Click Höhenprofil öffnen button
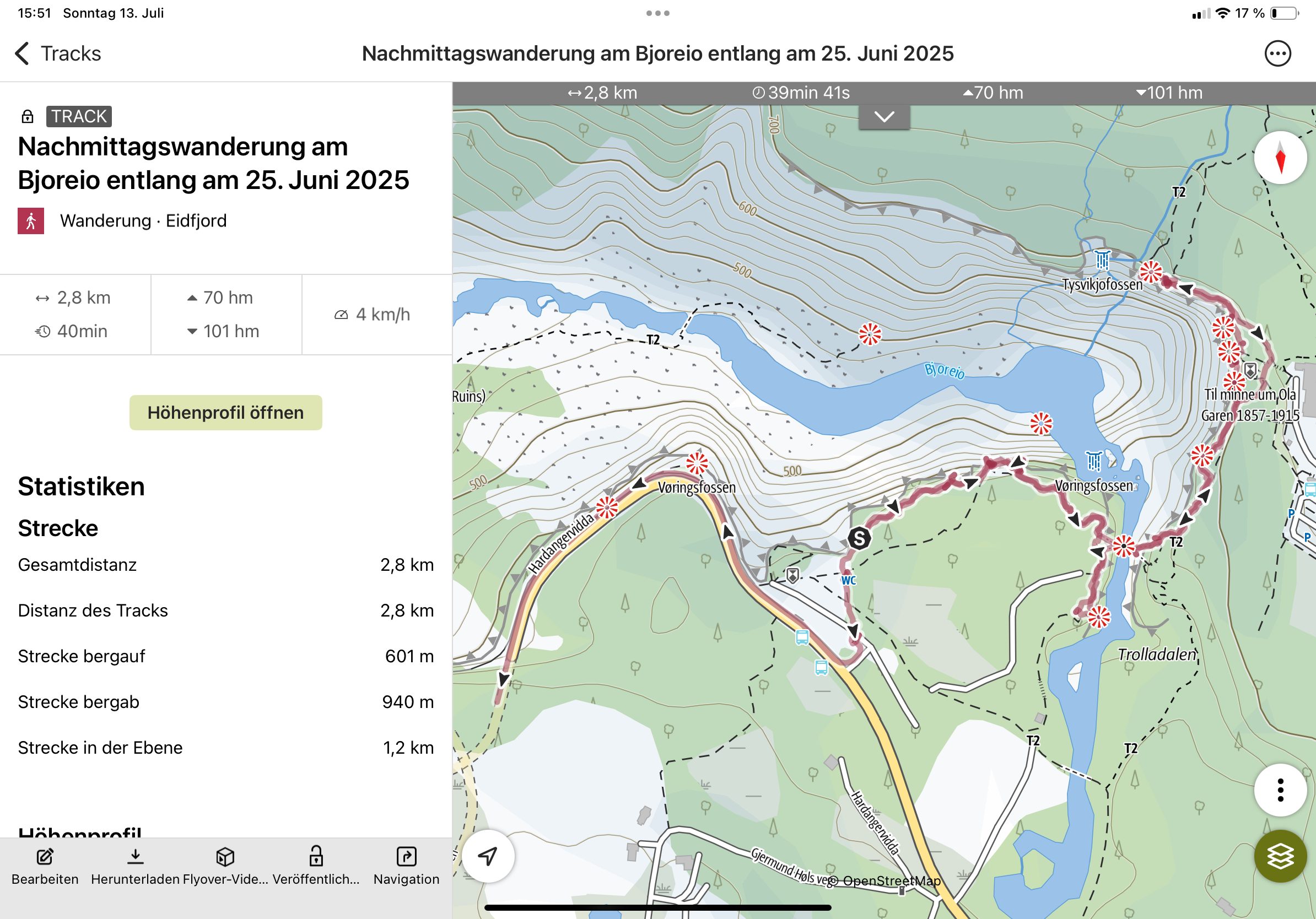 coord(225,413)
